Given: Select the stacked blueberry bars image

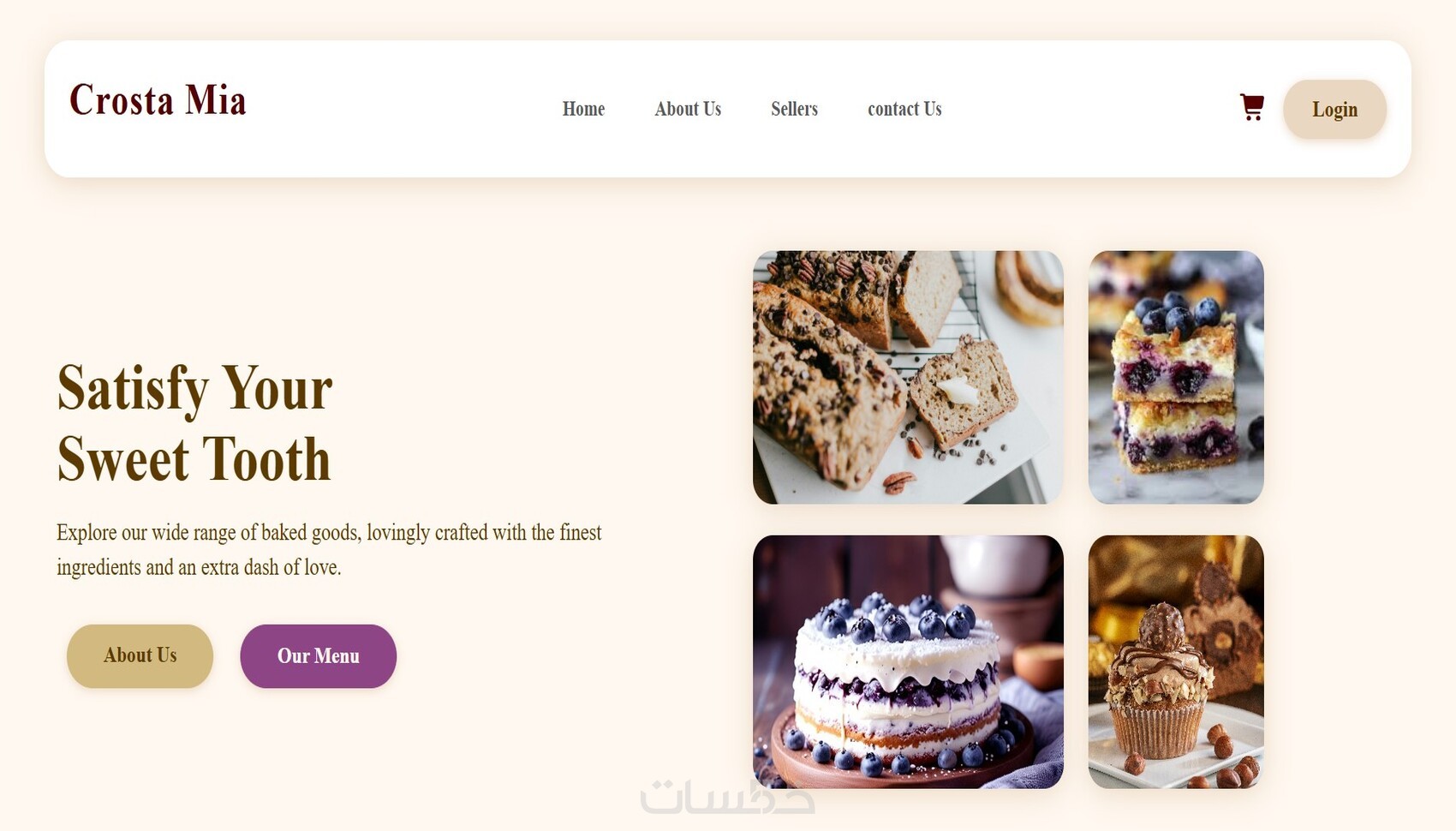Looking at the screenshot, I should pos(1176,377).
